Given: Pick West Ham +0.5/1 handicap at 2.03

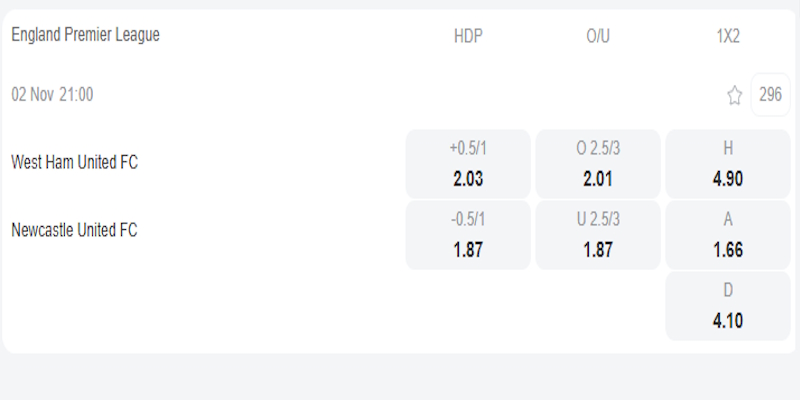Looking at the screenshot, I should tap(468, 164).
